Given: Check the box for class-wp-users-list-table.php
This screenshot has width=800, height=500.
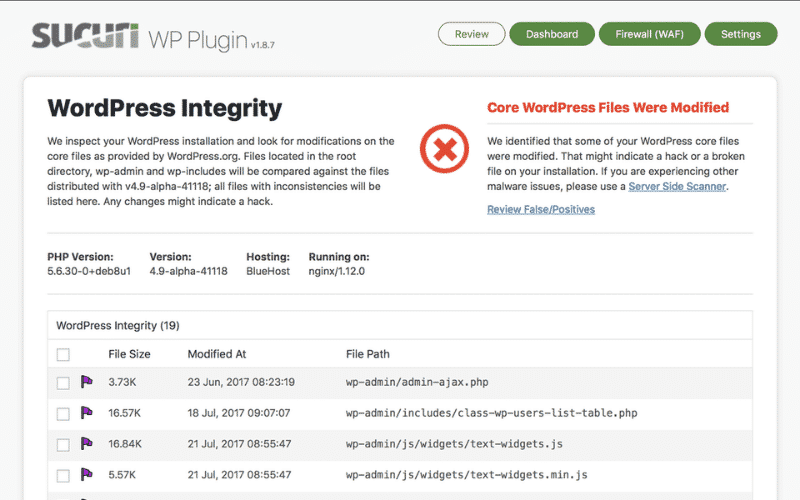Looking at the screenshot, I should pos(63,414).
